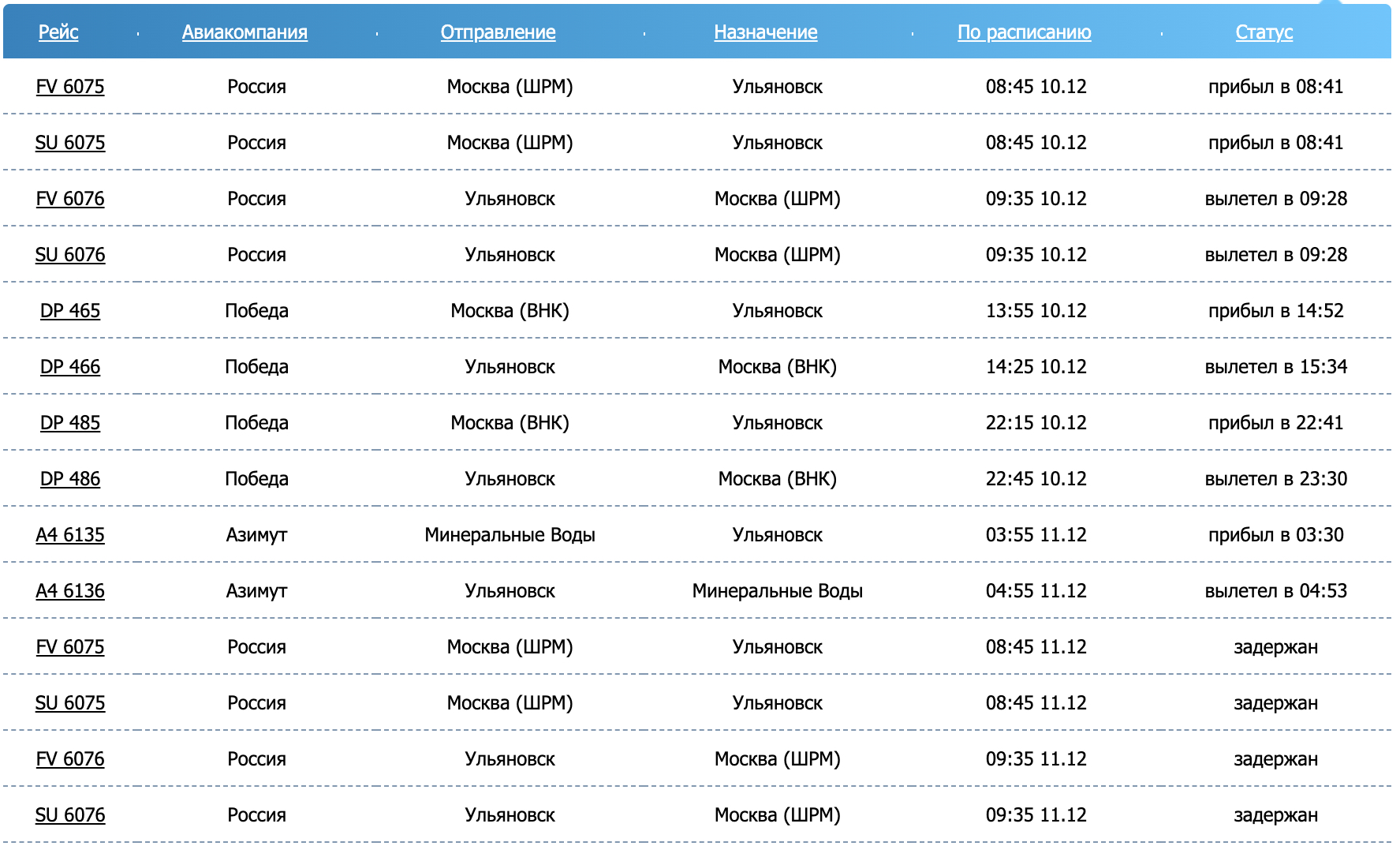Open flight SU 6076 scheduled 09:35 10.12
1400x846 pixels.
click(70, 255)
